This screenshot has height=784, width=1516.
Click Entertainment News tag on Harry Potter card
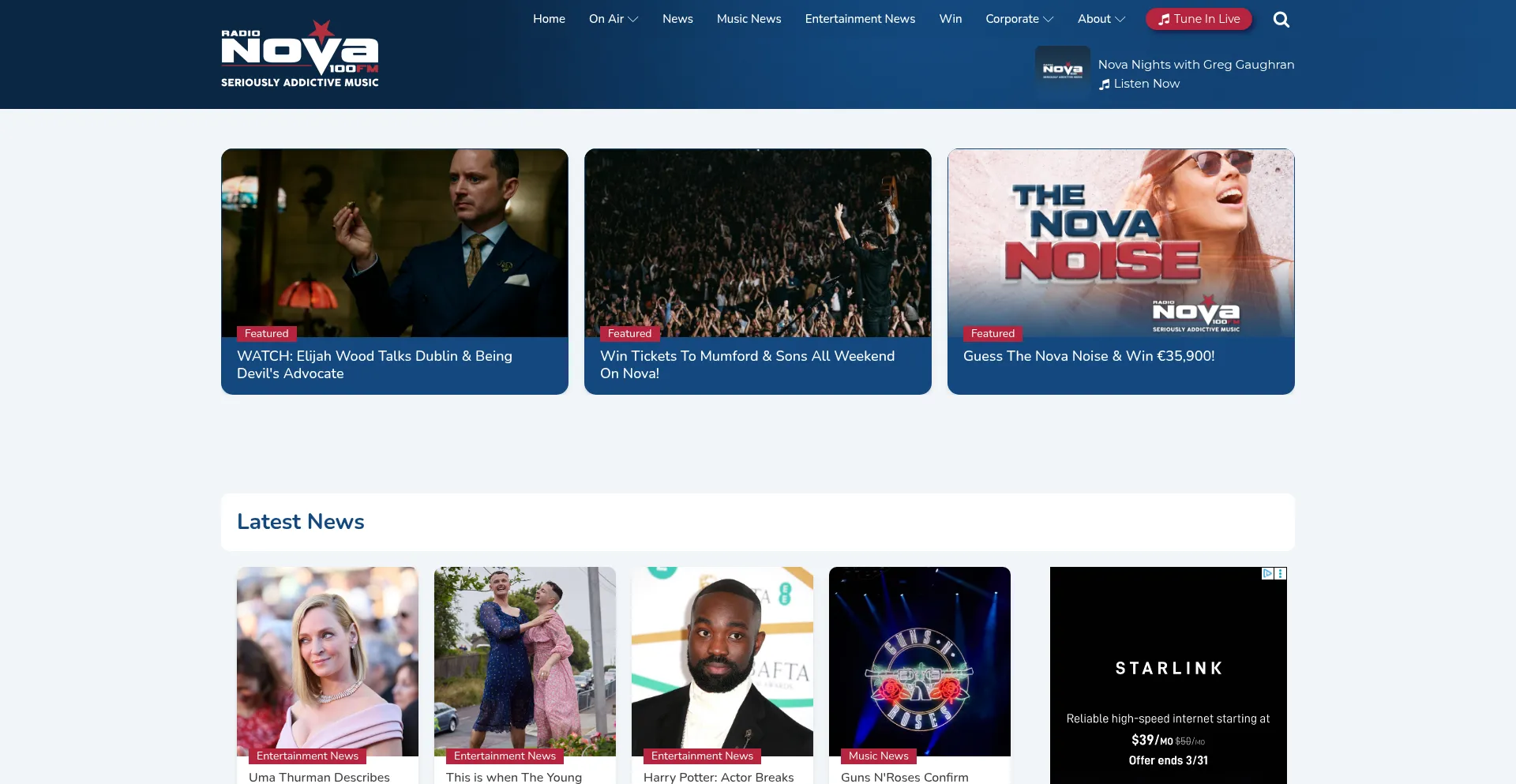pyautogui.click(x=703, y=756)
